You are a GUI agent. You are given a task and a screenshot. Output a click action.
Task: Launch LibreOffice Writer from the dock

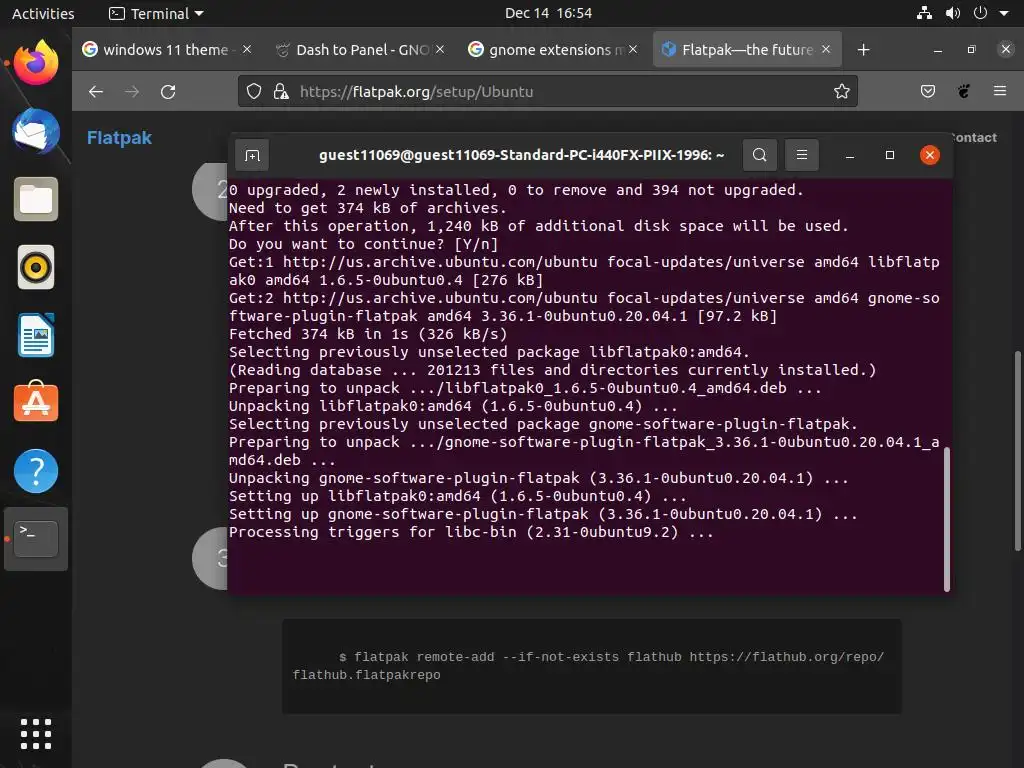pos(36,335)
